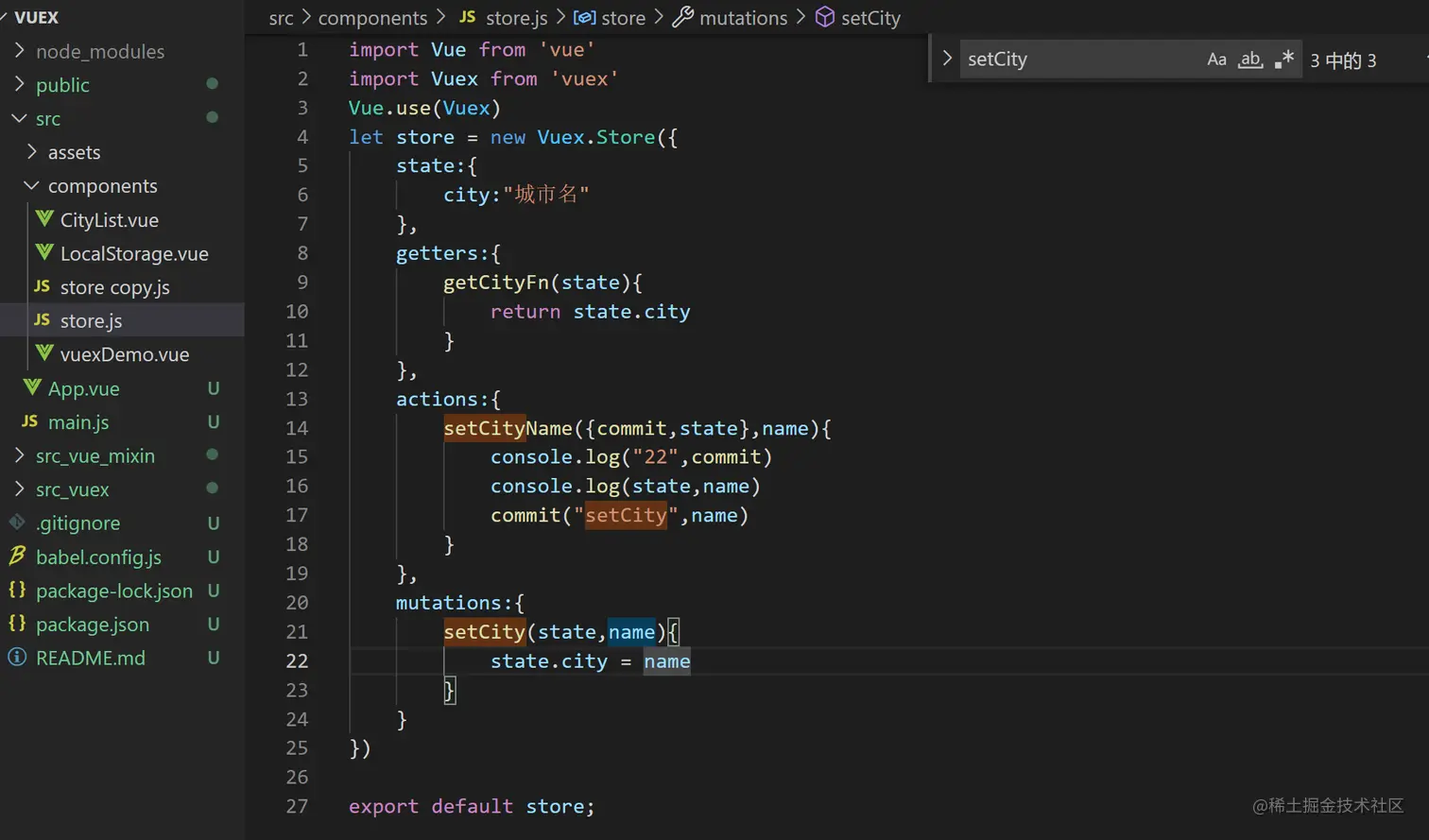Toggle Match Case (Aa) in the find box
Viewport: 1429px width, 840px height.
pos(1217,60)
